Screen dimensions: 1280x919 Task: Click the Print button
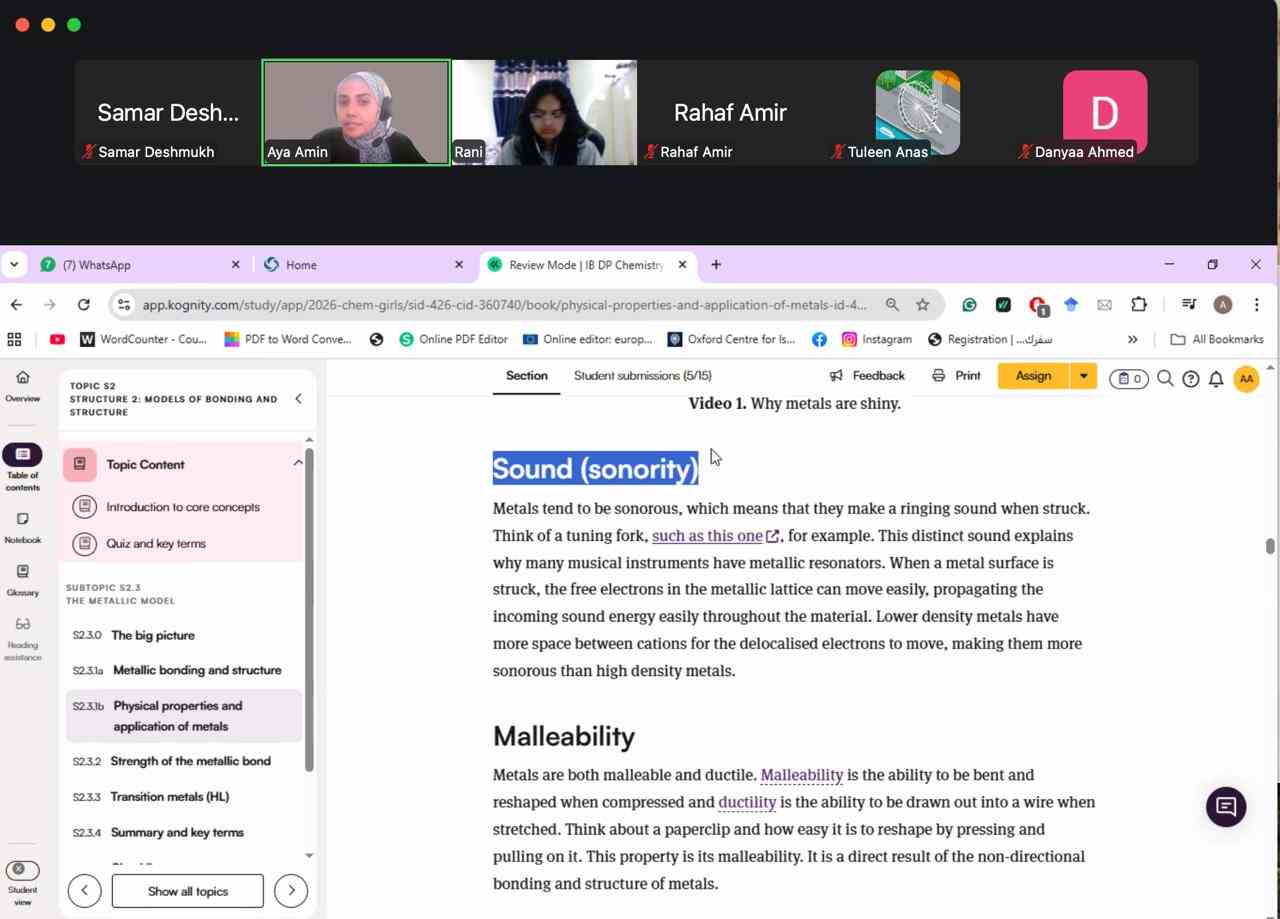(956, 376)
